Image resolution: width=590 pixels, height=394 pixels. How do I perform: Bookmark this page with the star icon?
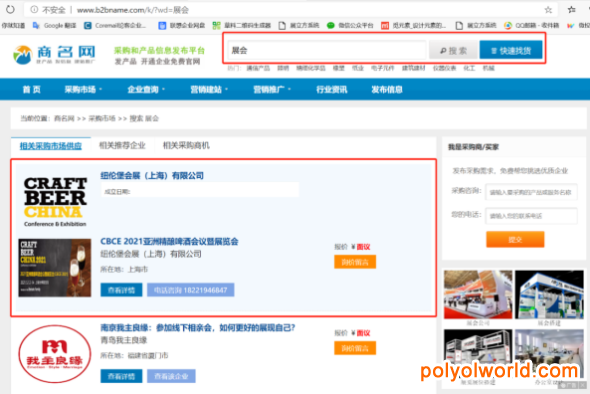click(x=548, y=10)
